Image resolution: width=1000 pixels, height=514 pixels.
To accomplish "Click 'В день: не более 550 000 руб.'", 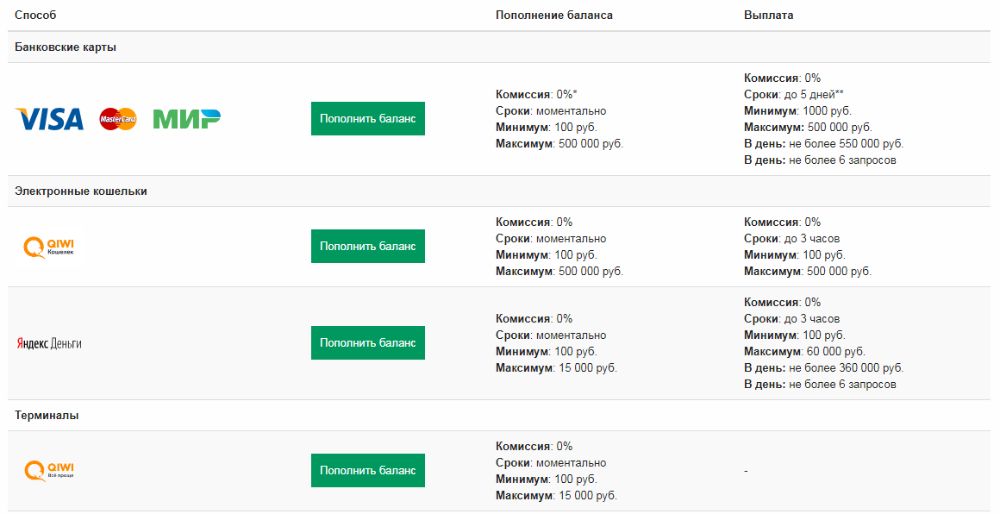I will click(x=823, y=144).
